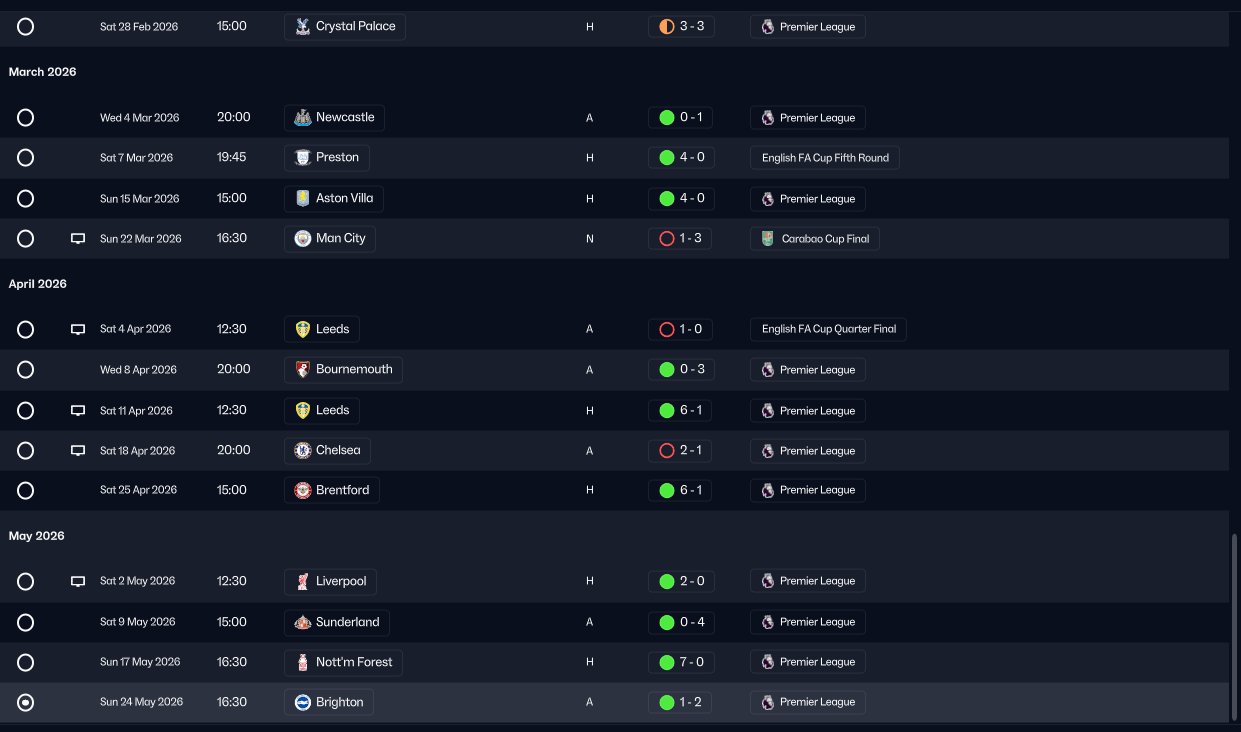Click green win indicator on Nott'm Forest result
This screenshot has height=732, width=1241.
pos(667,662)
